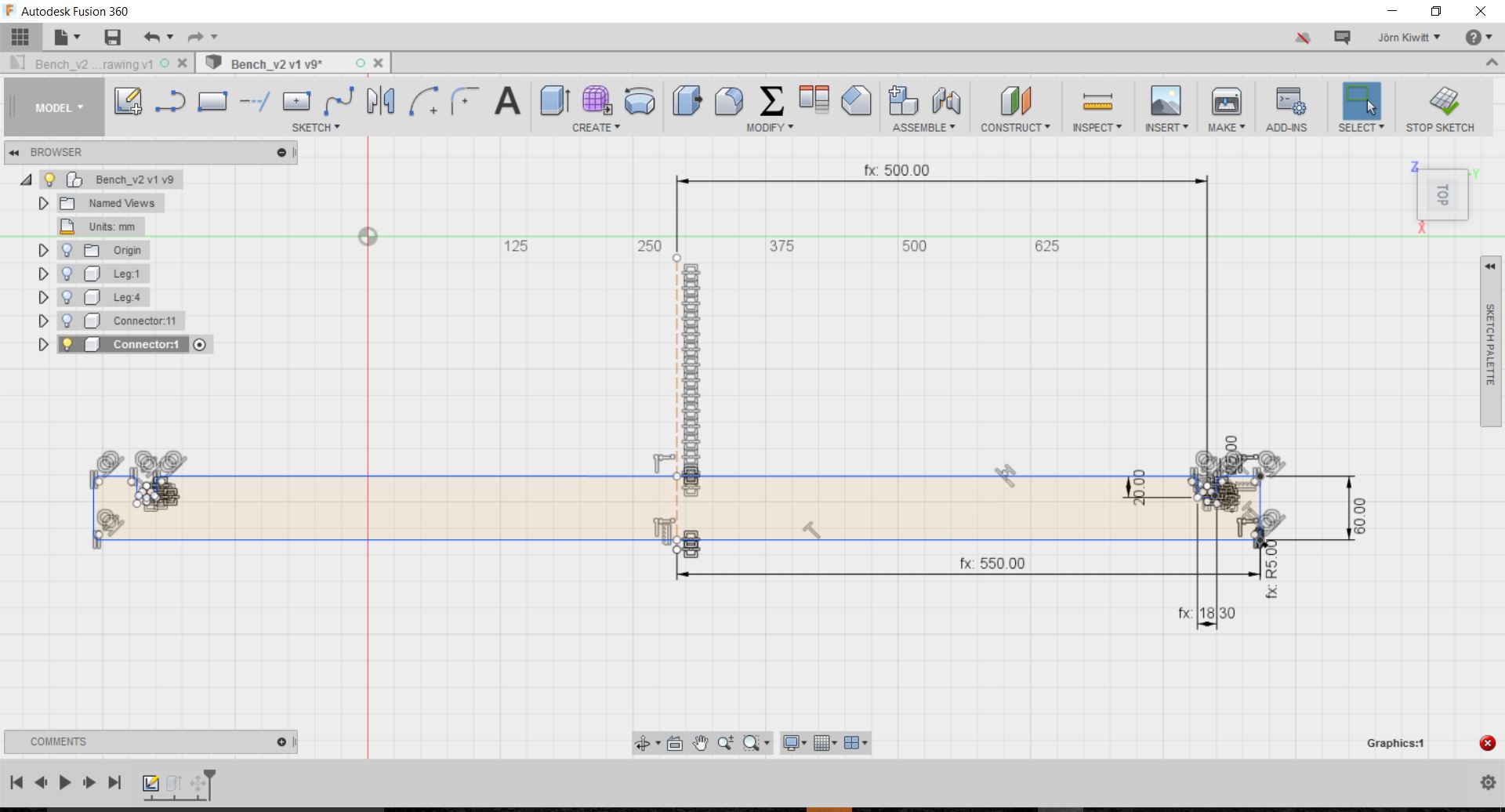Image resolution: width=1505 pixels, height=812 pixels.
Task: Click the Insert image icon
Action: tap(1166, 101)
